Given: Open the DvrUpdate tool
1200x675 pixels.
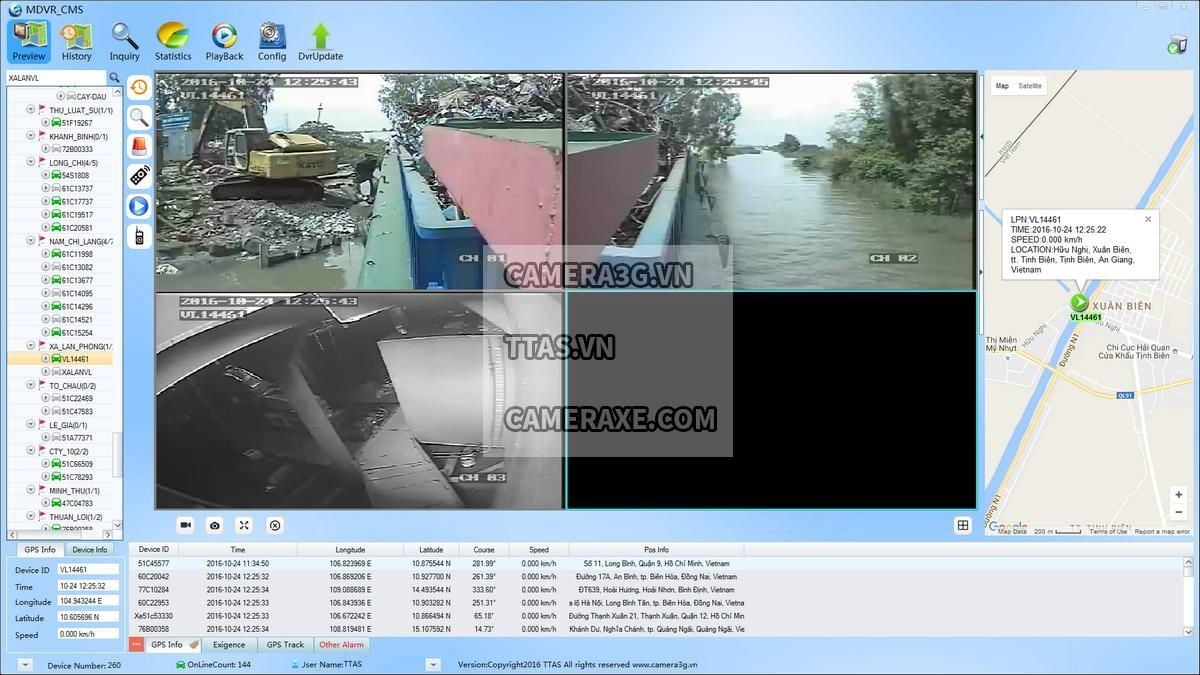Looking at the screenshot, I should pos(320,42).
